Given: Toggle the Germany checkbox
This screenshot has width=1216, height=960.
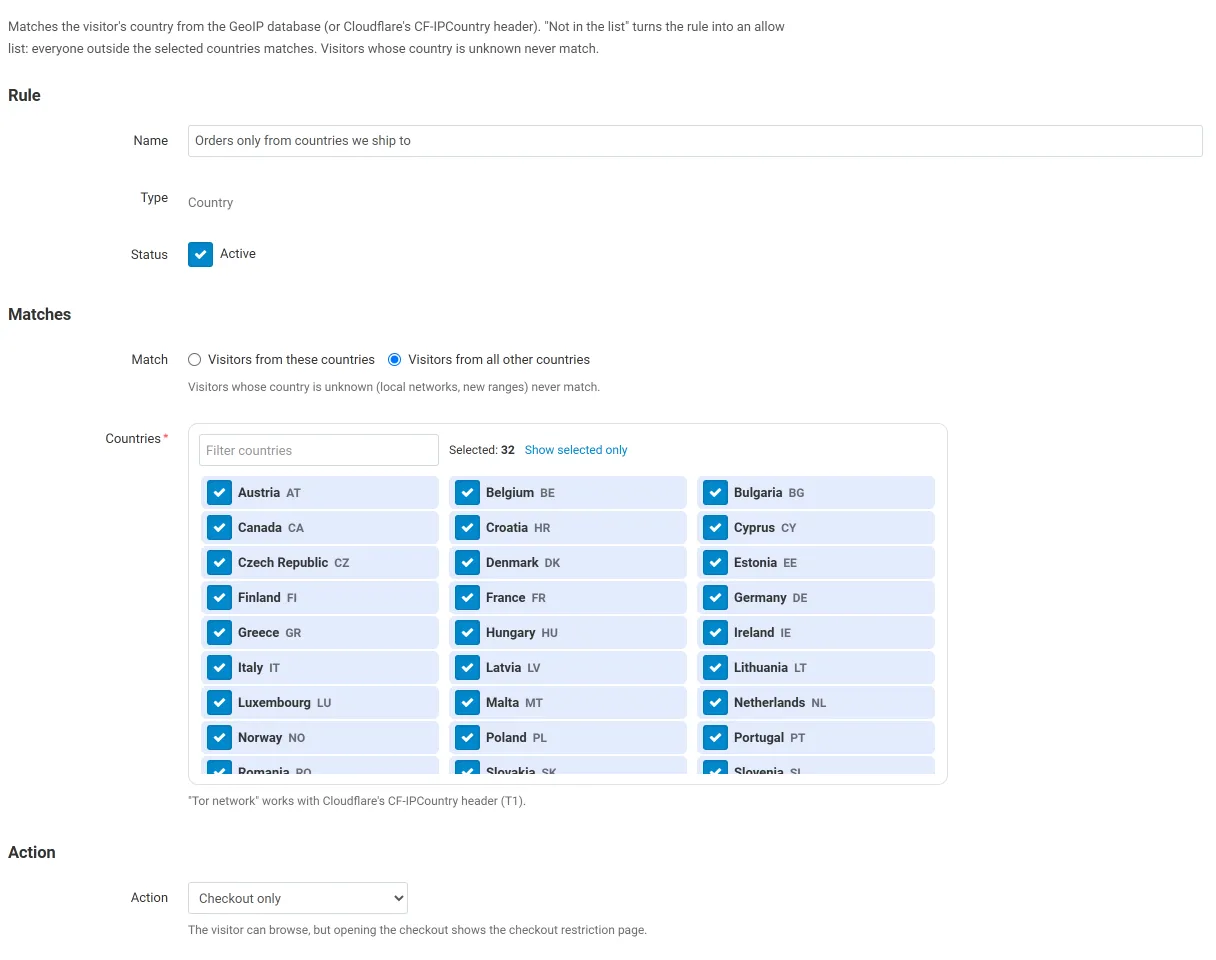Looking at the screenshot, I should point(716,598).
